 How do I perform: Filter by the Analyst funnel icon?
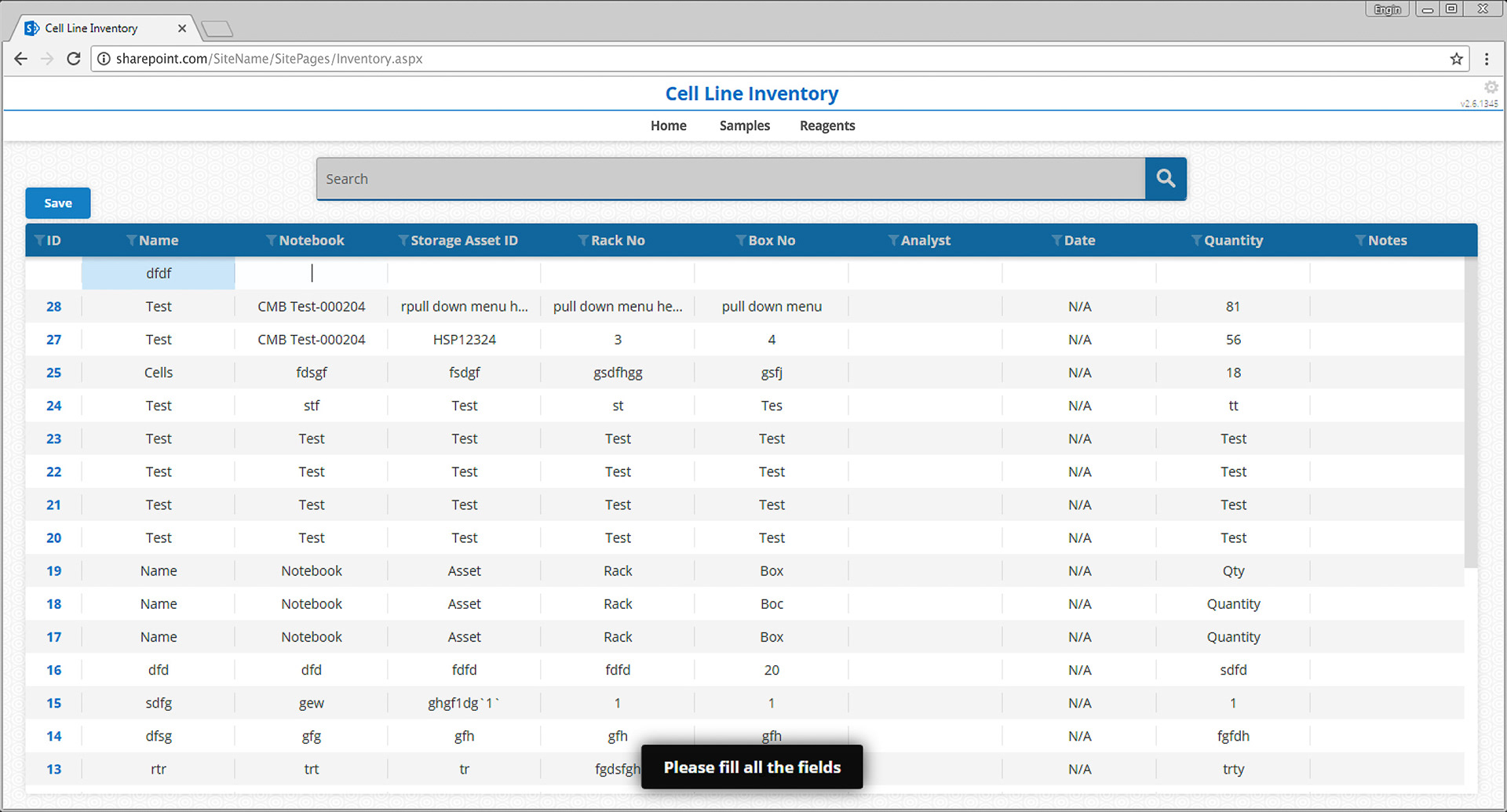click(x=893, y=241)
